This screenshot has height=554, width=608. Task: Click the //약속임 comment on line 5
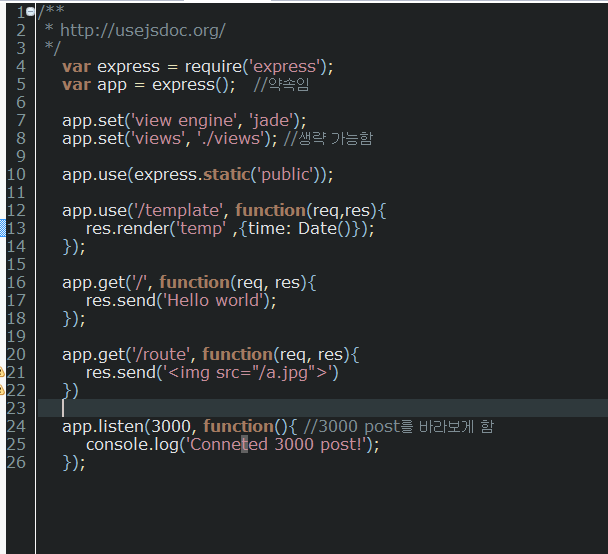[x=282, y=85]
